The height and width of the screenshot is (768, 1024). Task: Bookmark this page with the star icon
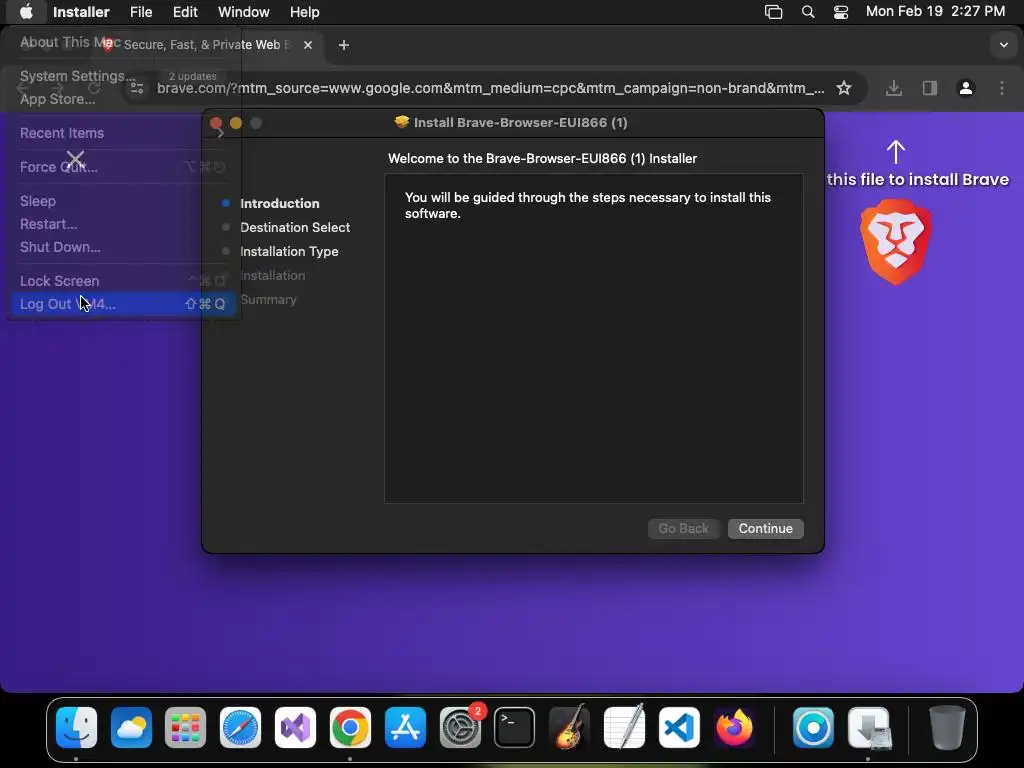point(844,88)
